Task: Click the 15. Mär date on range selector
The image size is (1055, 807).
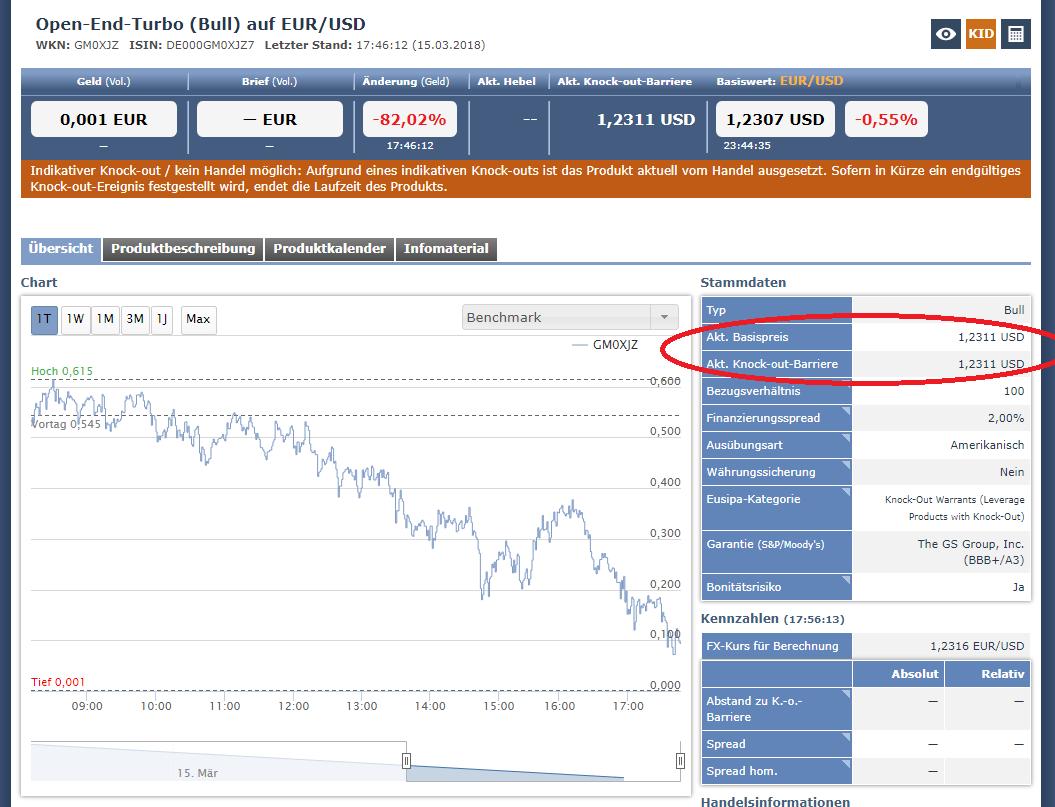Action: (x=197, y=773)
